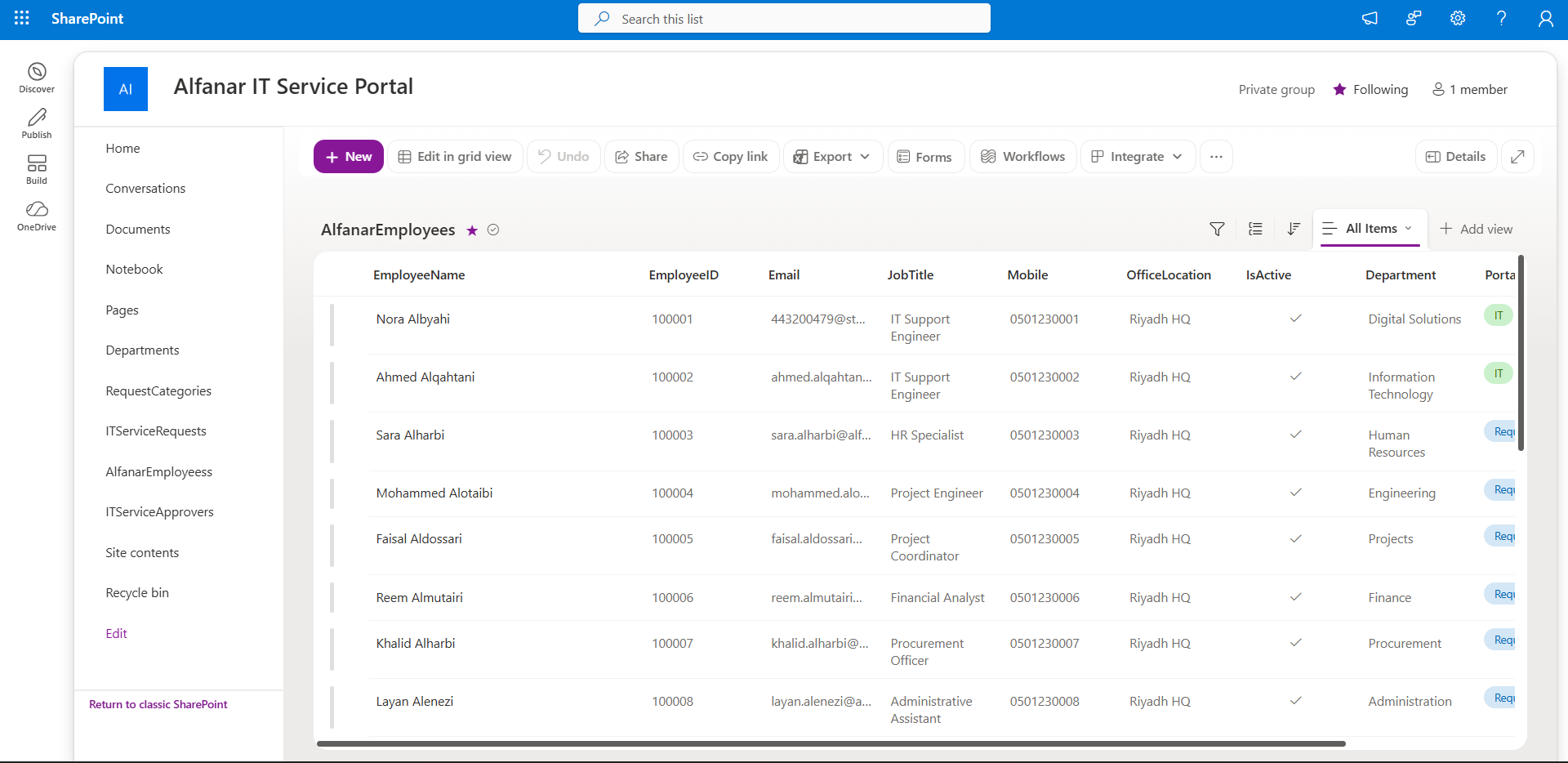
Task: Expand the Integrate dropdown
Action: tap(1138, 156)
